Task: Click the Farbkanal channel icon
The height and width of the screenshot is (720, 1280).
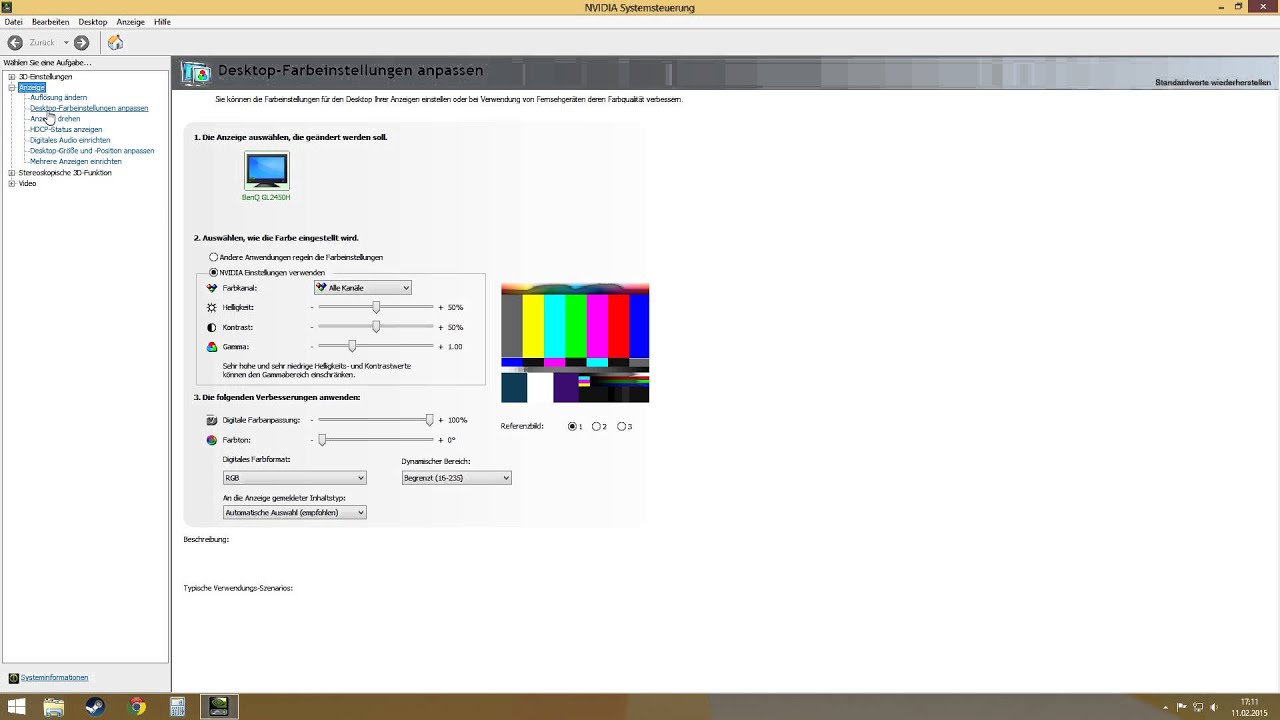Action: (x=211, y=288)
